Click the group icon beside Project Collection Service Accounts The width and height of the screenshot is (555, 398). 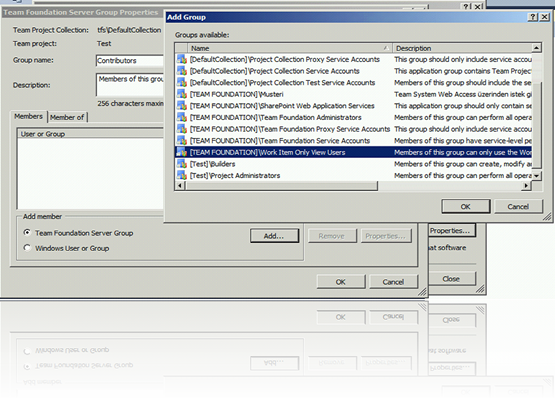(182, 71)
